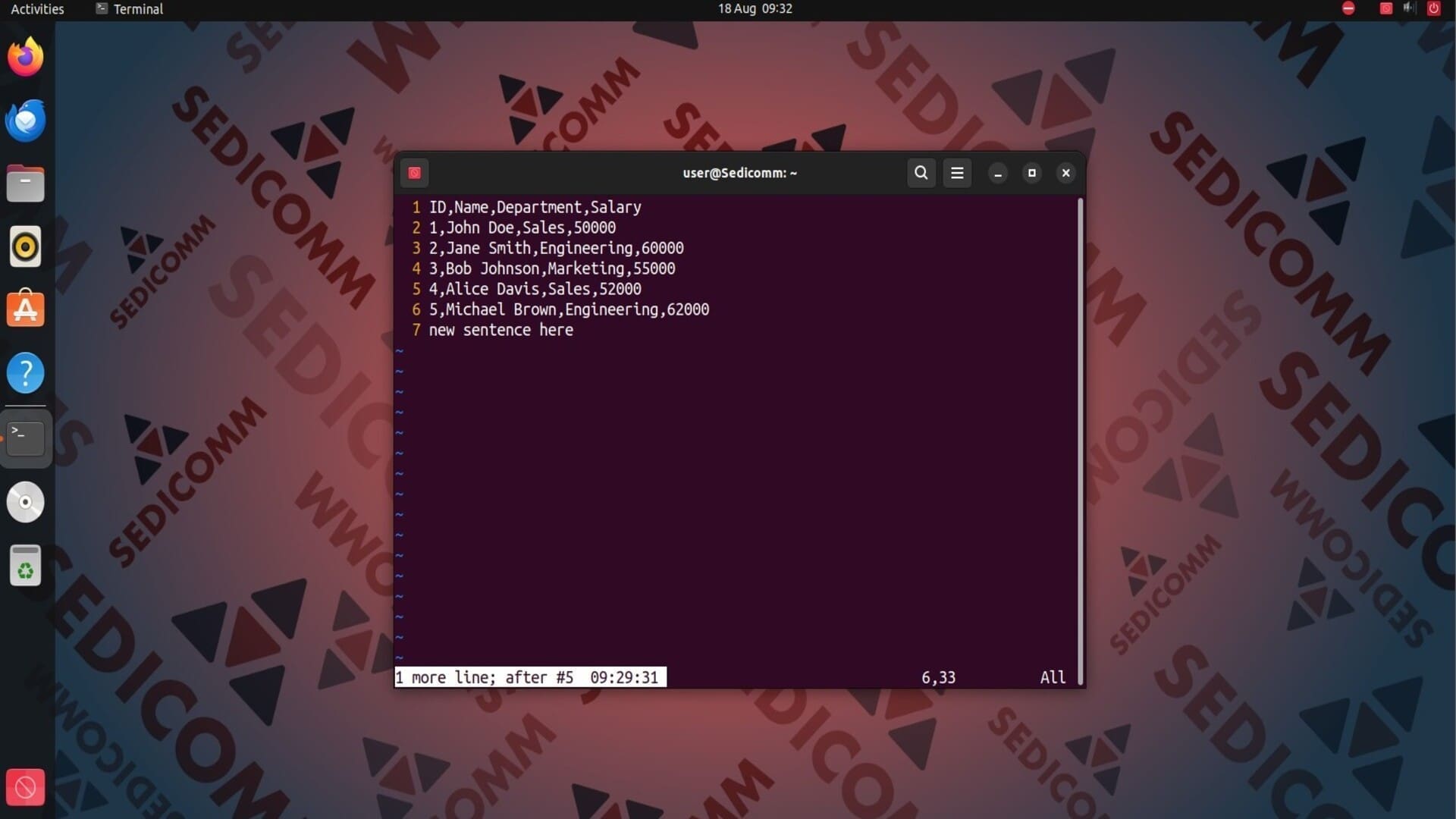
Task: Open Thunderbird mail from the dock
Action: coord(25,121)
